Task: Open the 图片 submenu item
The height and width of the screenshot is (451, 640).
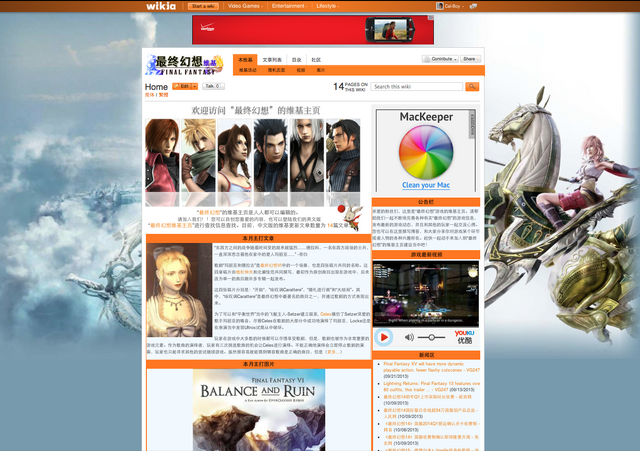Action: (x=321, y=70)
